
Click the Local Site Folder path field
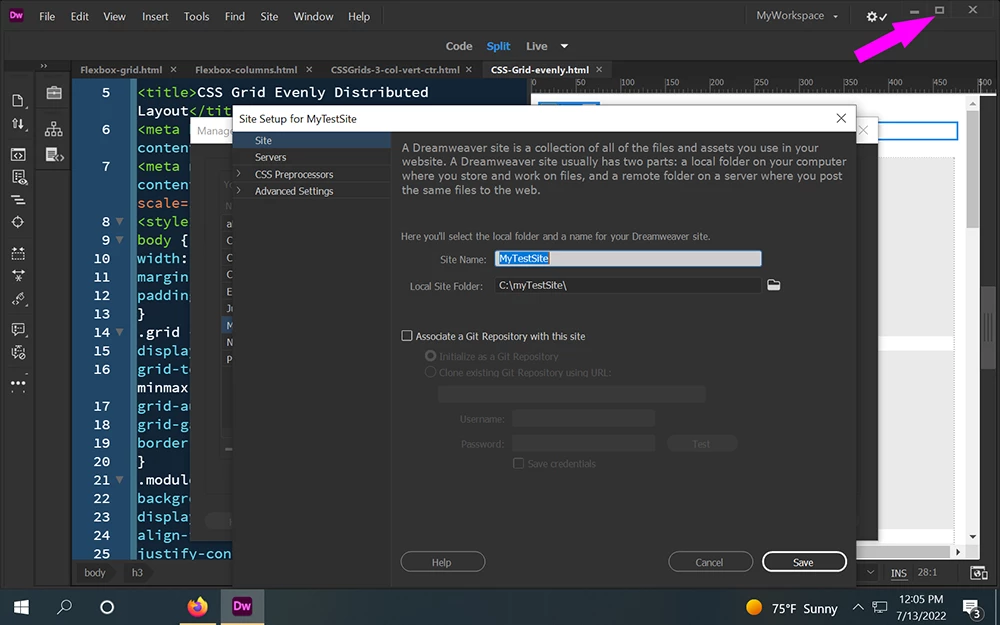(x=628, y=285)
